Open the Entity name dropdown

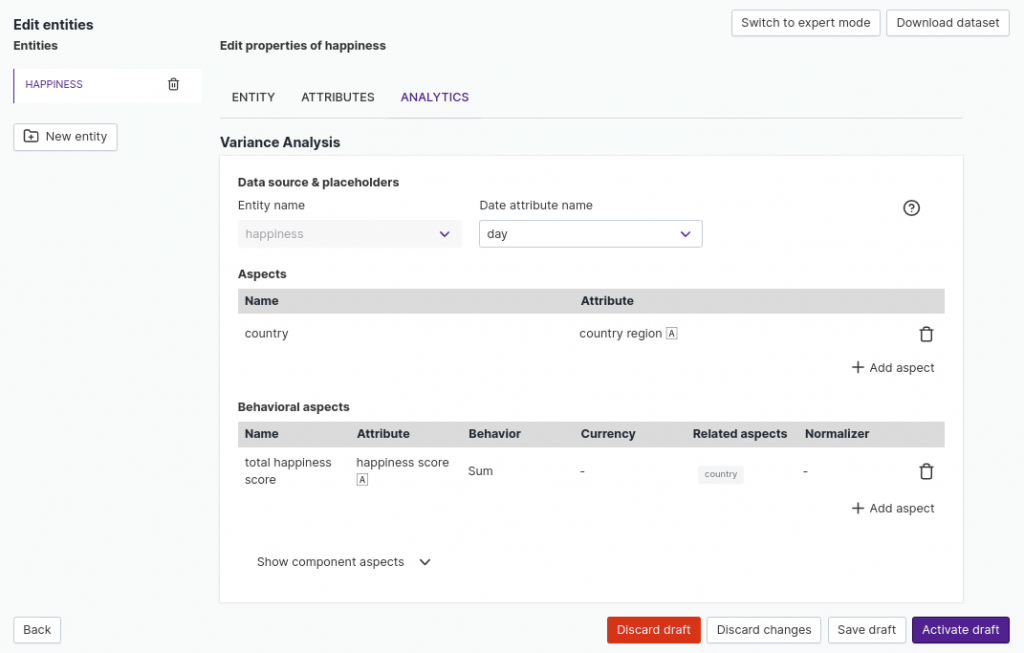349,234
